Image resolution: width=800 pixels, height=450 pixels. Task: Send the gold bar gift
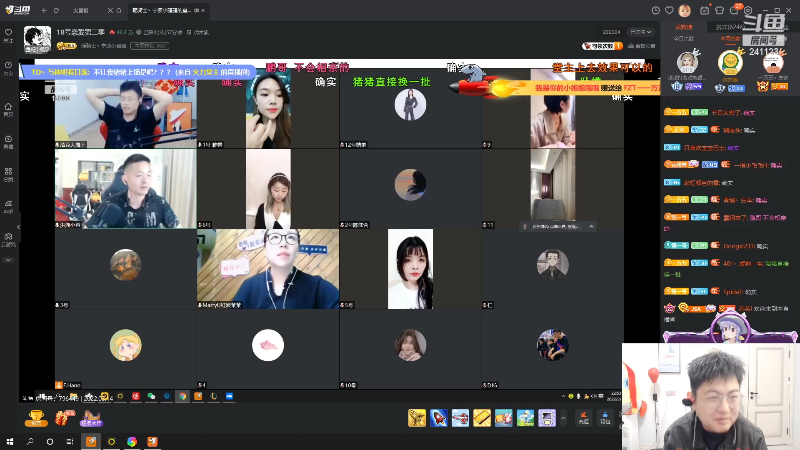[x=482, y=418]
